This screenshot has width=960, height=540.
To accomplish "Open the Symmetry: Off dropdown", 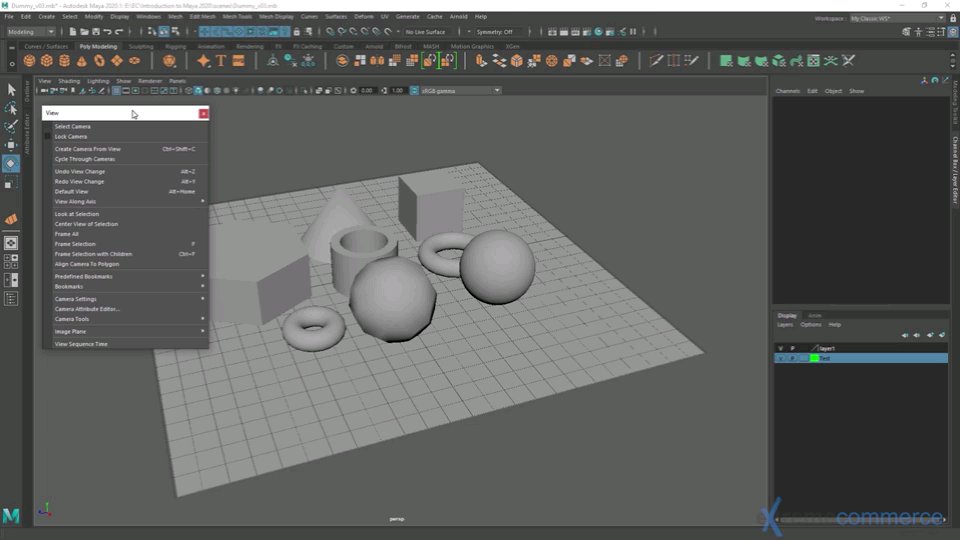I will 501,32.
